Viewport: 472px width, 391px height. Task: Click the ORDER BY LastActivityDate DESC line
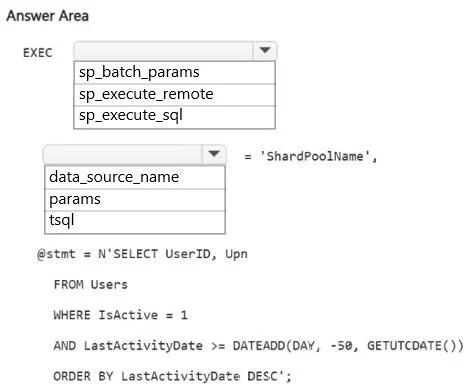[x=172, y=376]
